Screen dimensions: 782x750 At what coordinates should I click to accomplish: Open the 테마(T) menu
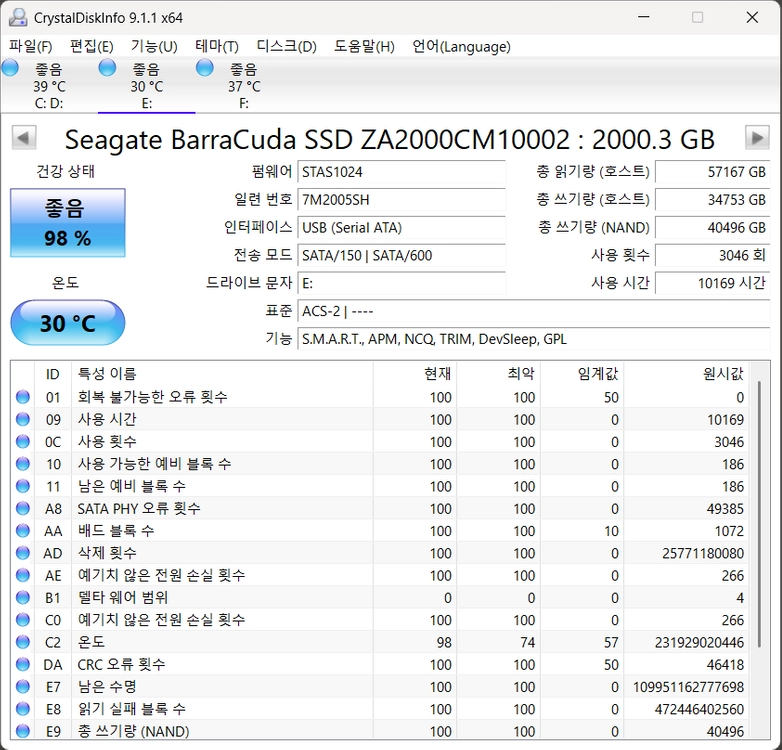pos(217,46)
